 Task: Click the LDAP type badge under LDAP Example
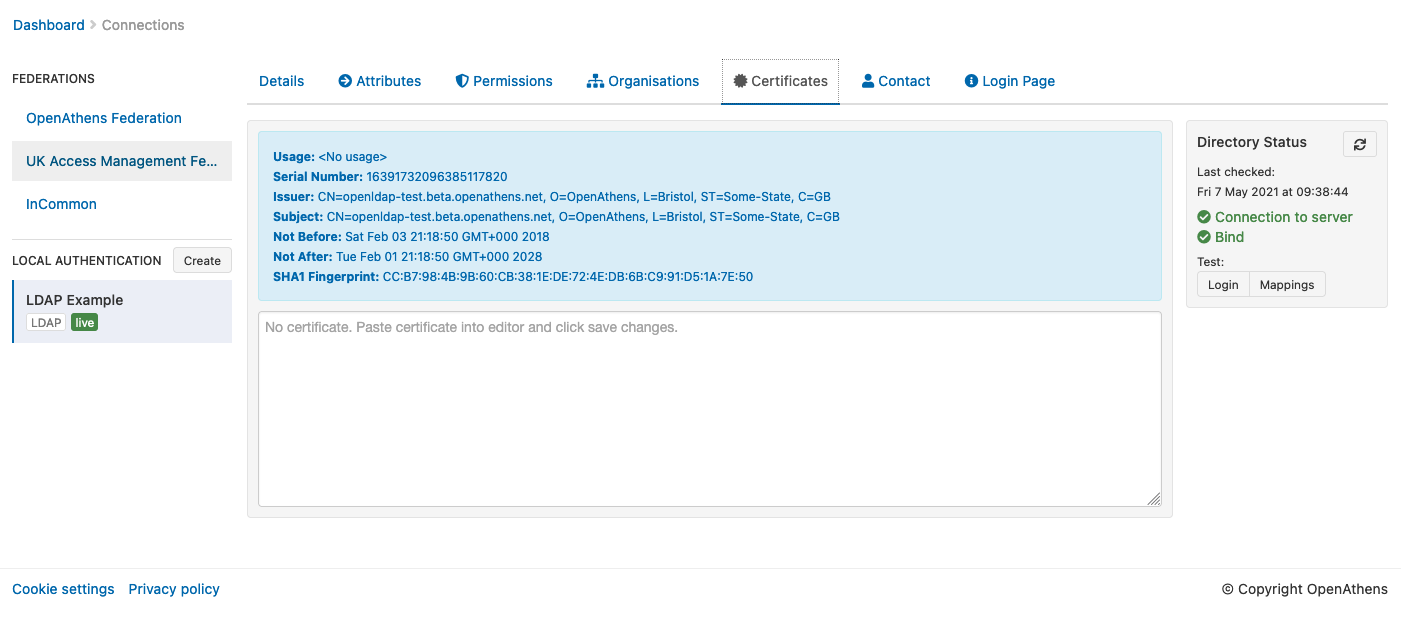tap(44, 322)
